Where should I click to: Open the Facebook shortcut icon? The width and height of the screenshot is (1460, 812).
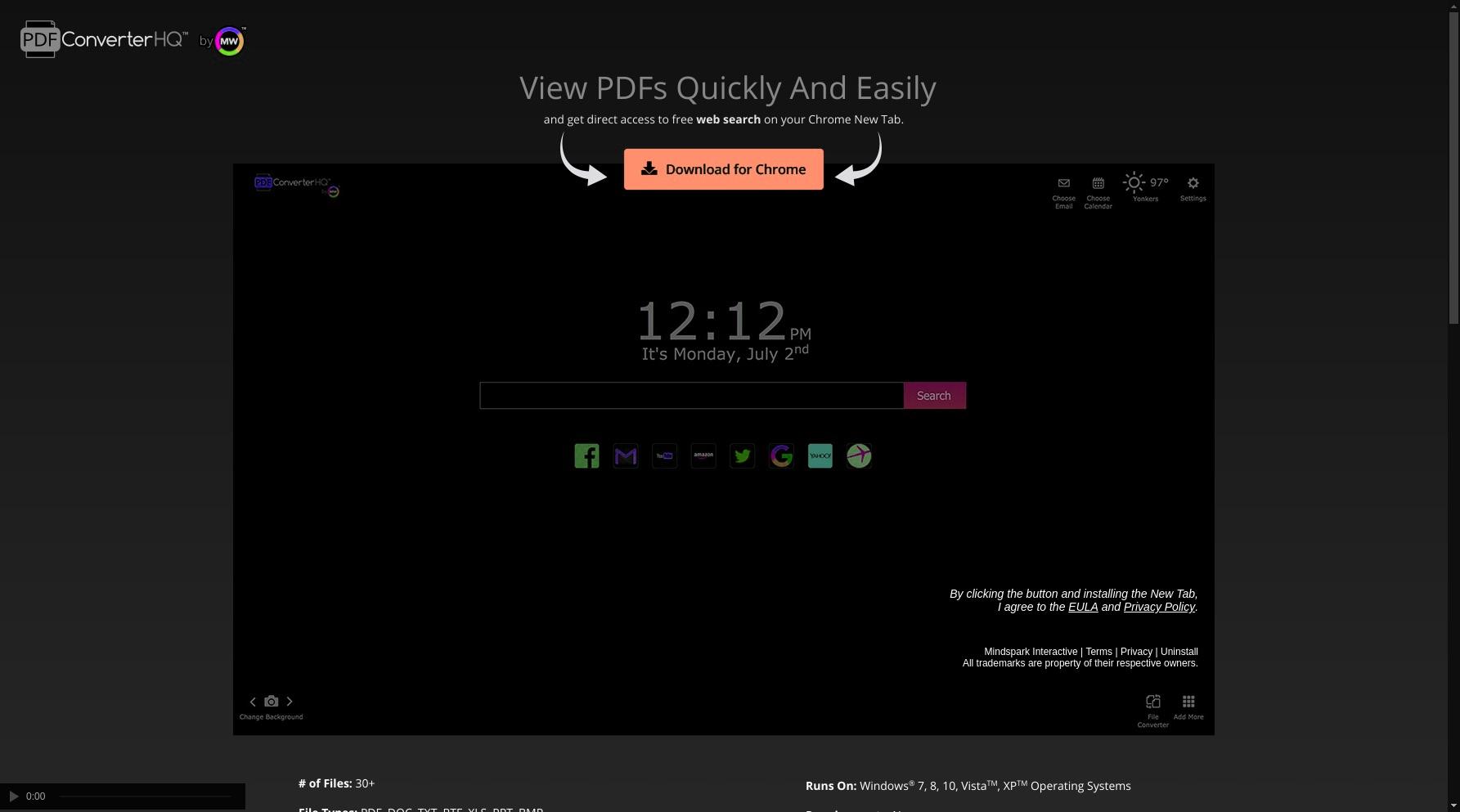(586, 455)
